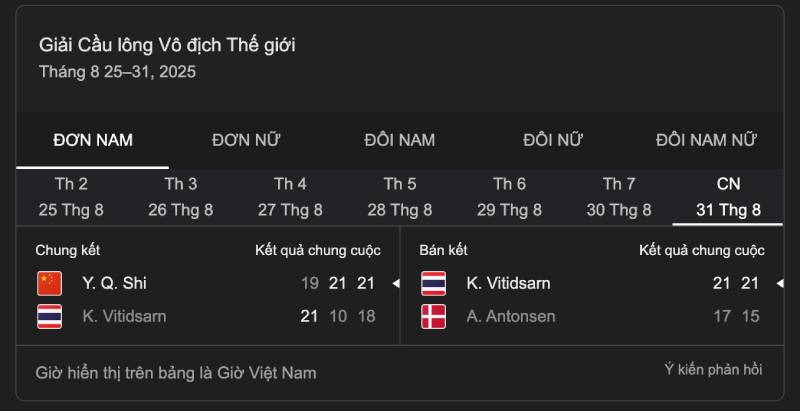Show the ĐÔI NỮ results tab
800x411 pixels.
[x=553, y=140]
